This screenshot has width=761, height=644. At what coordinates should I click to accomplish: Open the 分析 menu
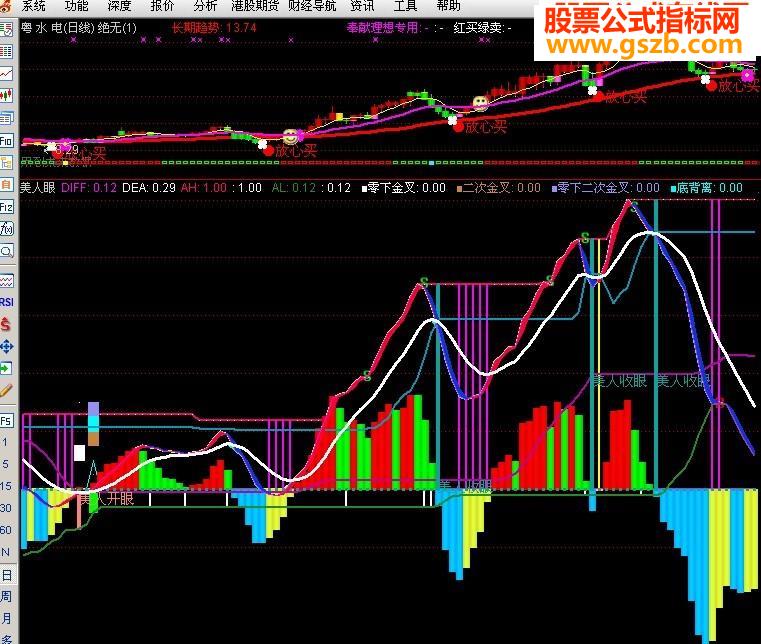click(x=205, y=6)
